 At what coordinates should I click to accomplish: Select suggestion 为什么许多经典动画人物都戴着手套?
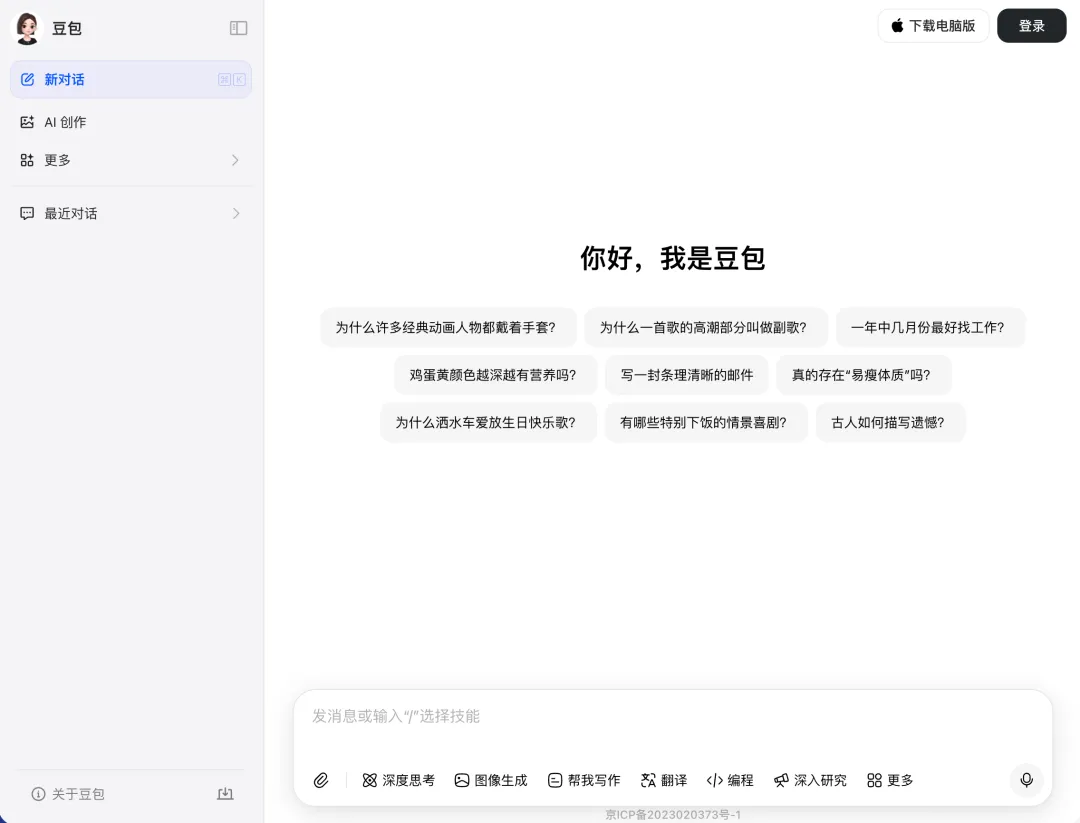coord(448,327)
